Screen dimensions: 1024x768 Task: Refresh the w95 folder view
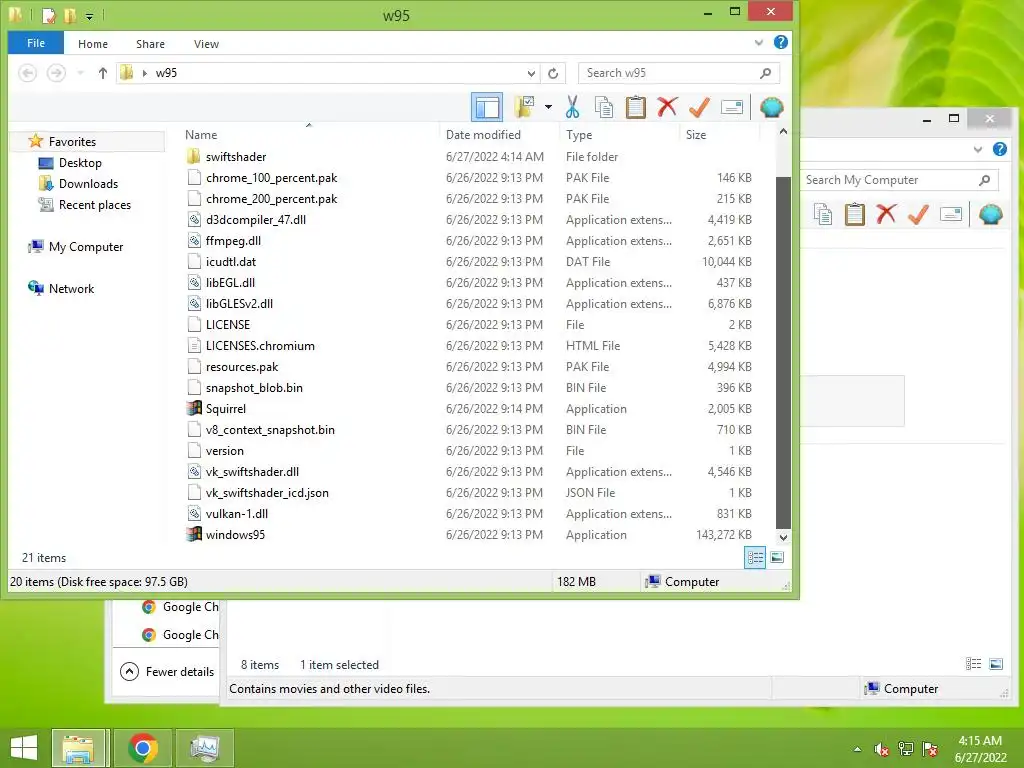click(553, 73)
